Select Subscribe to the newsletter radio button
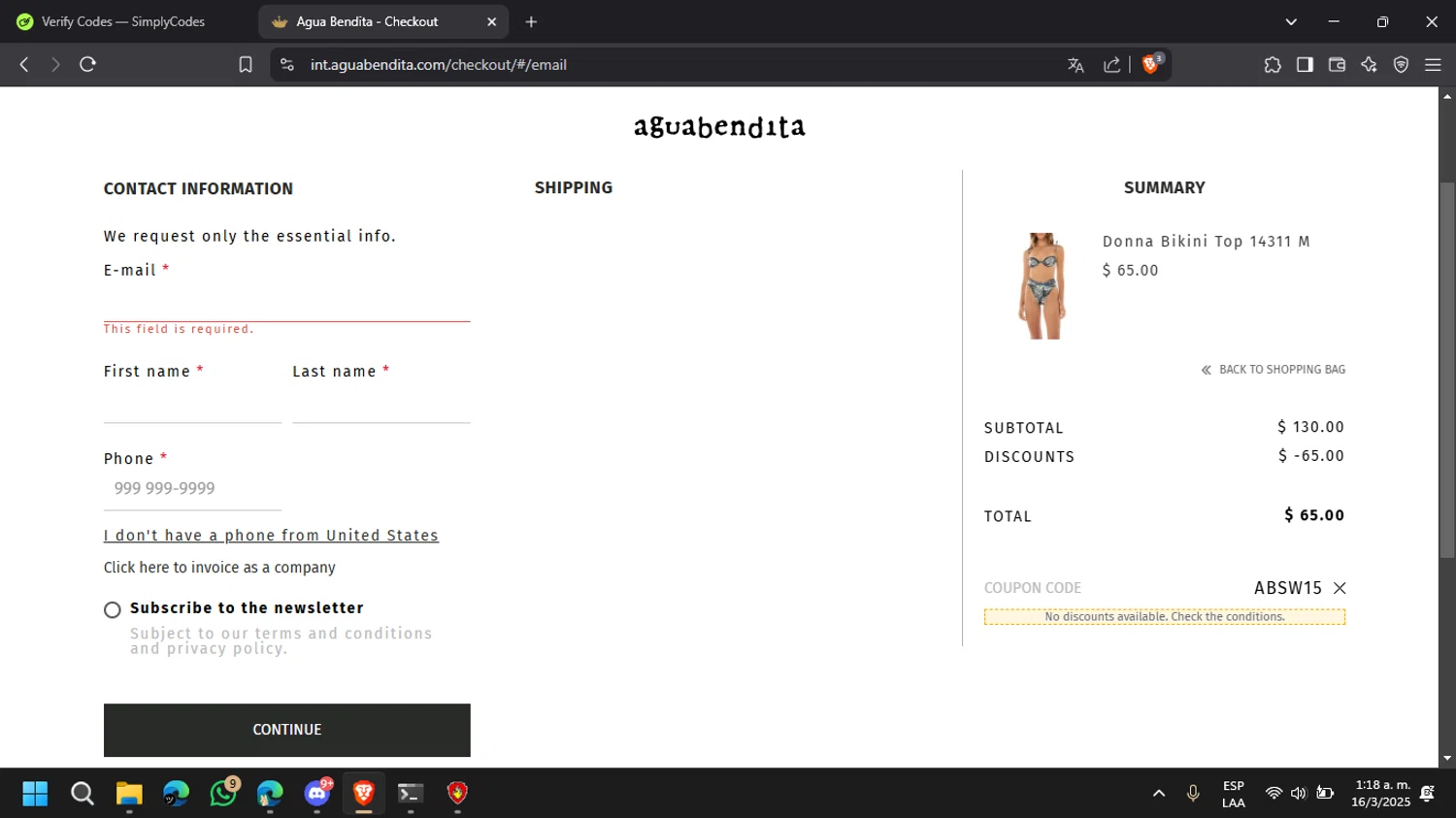1456x818 pixels. [x=113, y=609]
